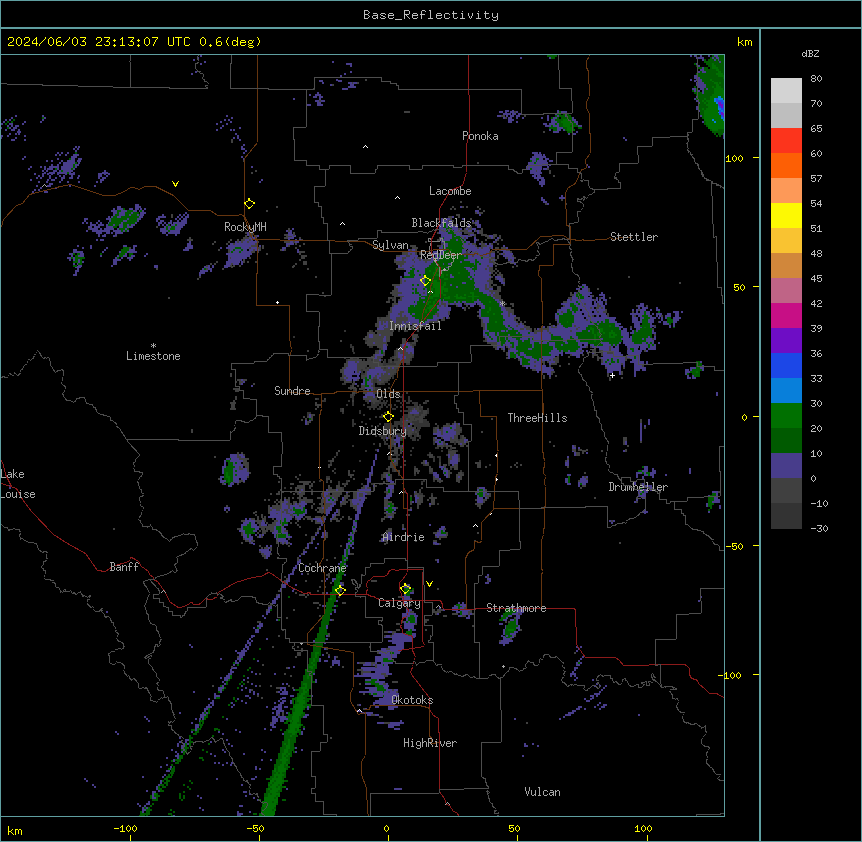Click the Airdrie city label

tap(403, 537)
